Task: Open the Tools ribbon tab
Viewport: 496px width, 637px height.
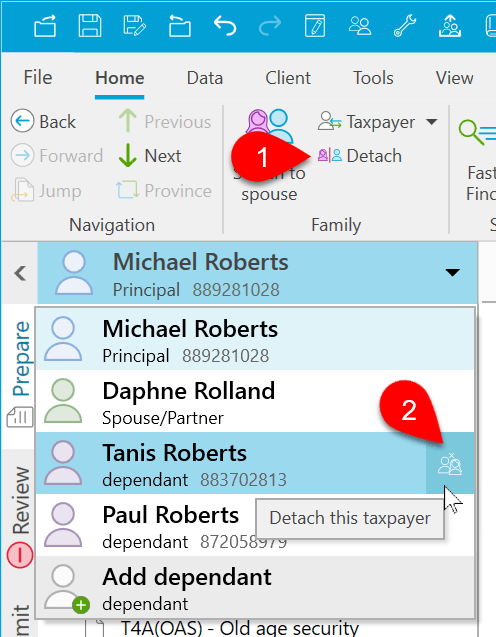Action: click(373, 78)
